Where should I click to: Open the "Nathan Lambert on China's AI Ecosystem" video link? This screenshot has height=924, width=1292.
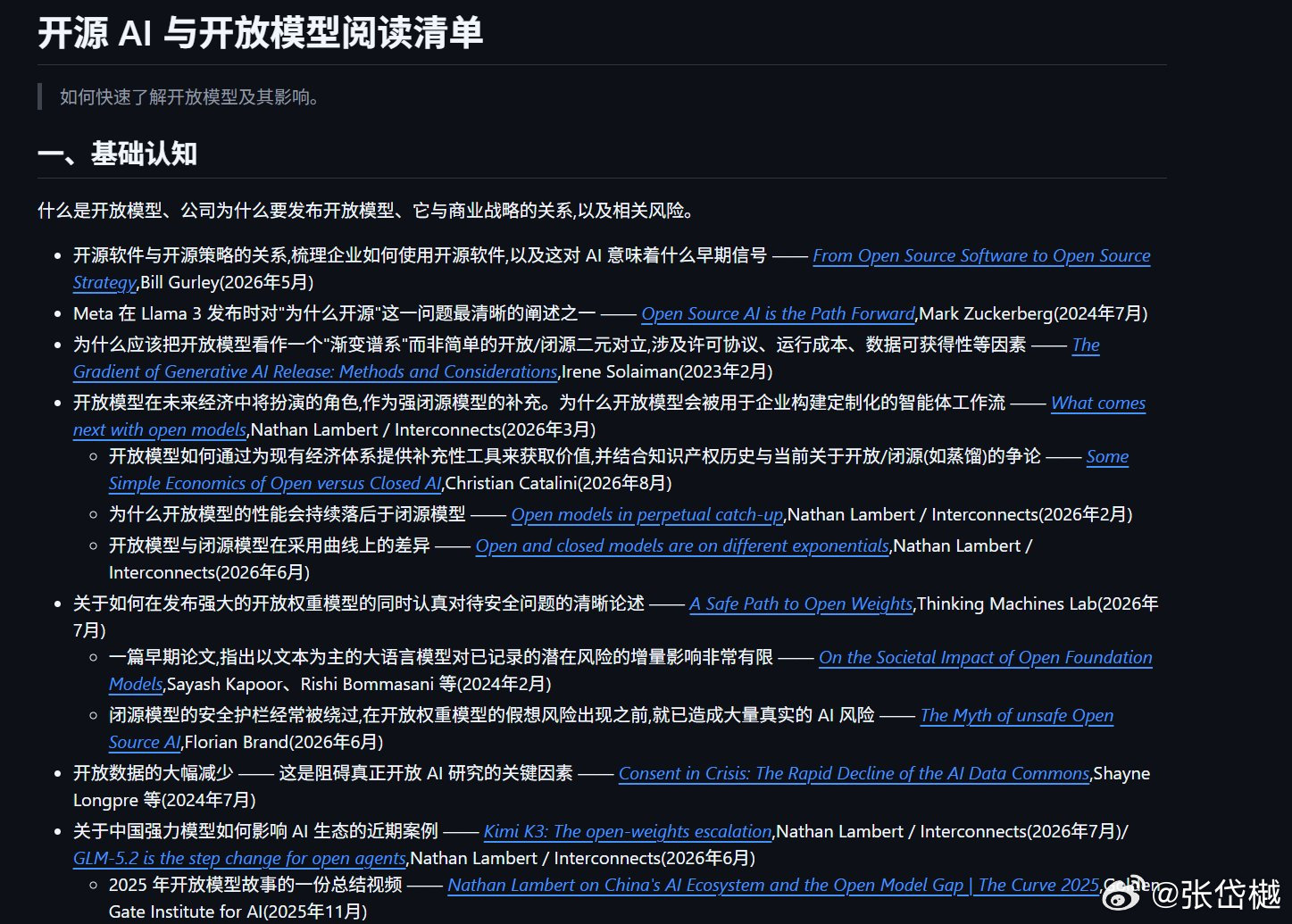(x=773, y=885)
